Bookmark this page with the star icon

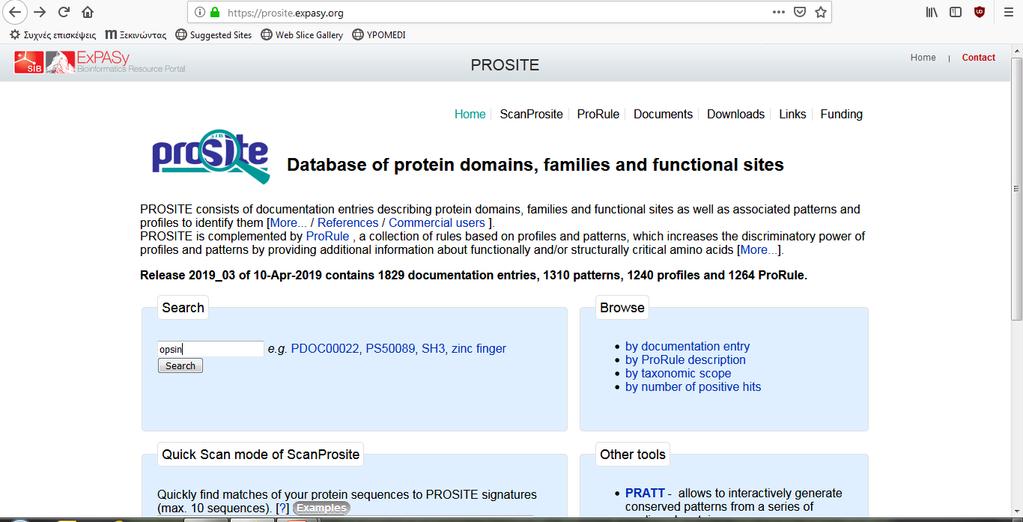[x=821, y=12]
